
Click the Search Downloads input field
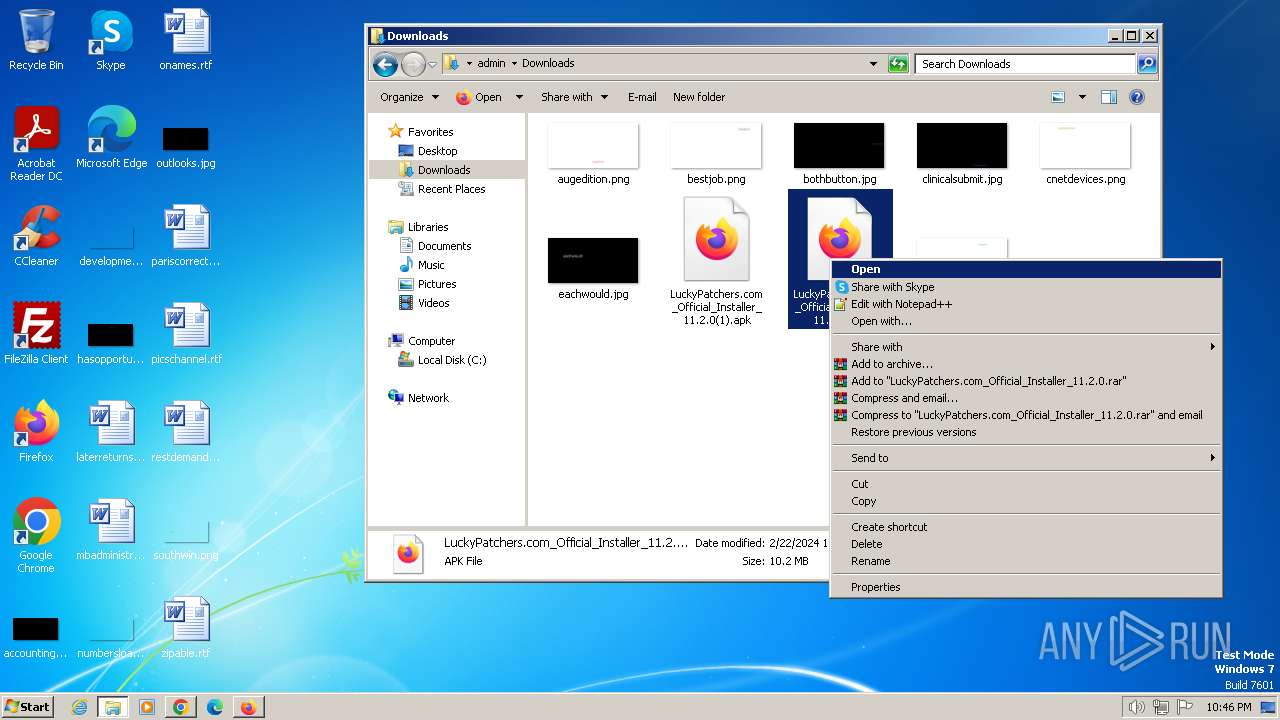click(1027, 64)
